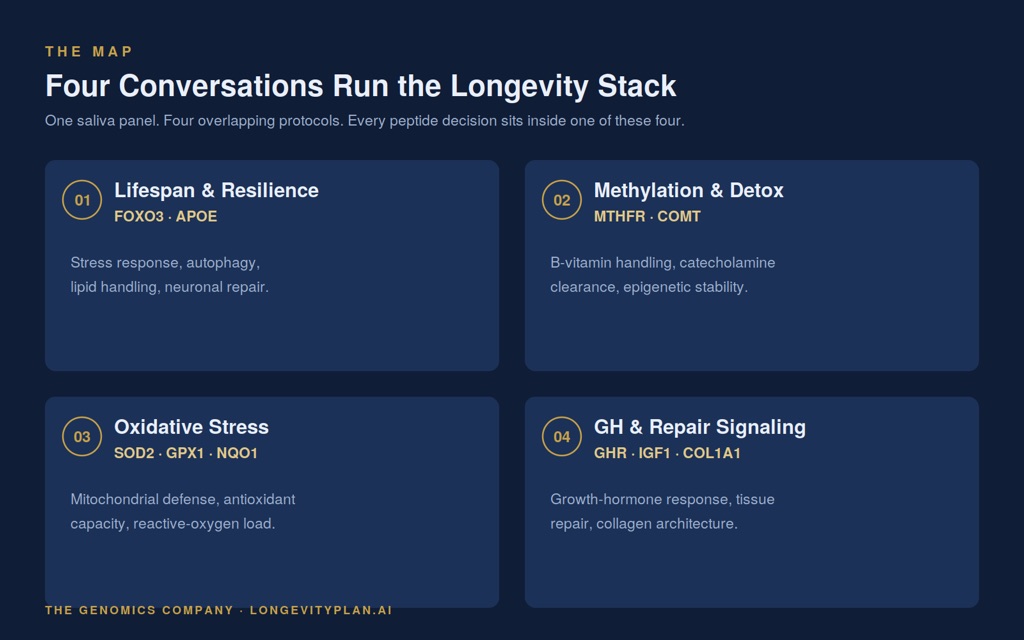Open the LONGEVITYPLAN.AI footer link
The width and height of the screenshot is (1024, 640).
321,610
